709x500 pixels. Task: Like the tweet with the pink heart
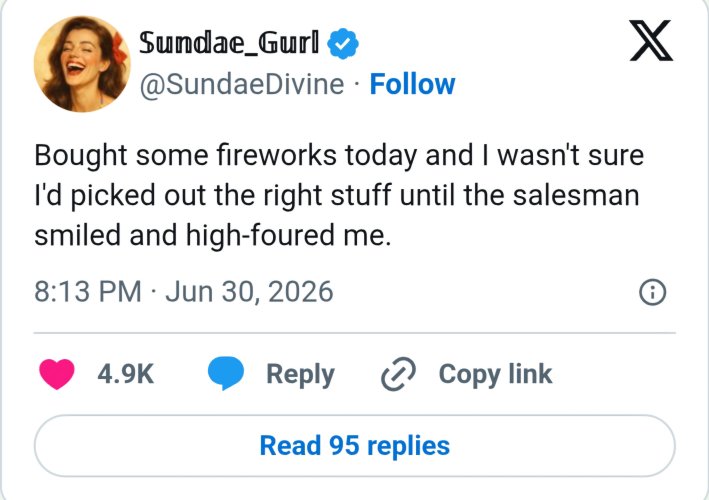(57, 374)
